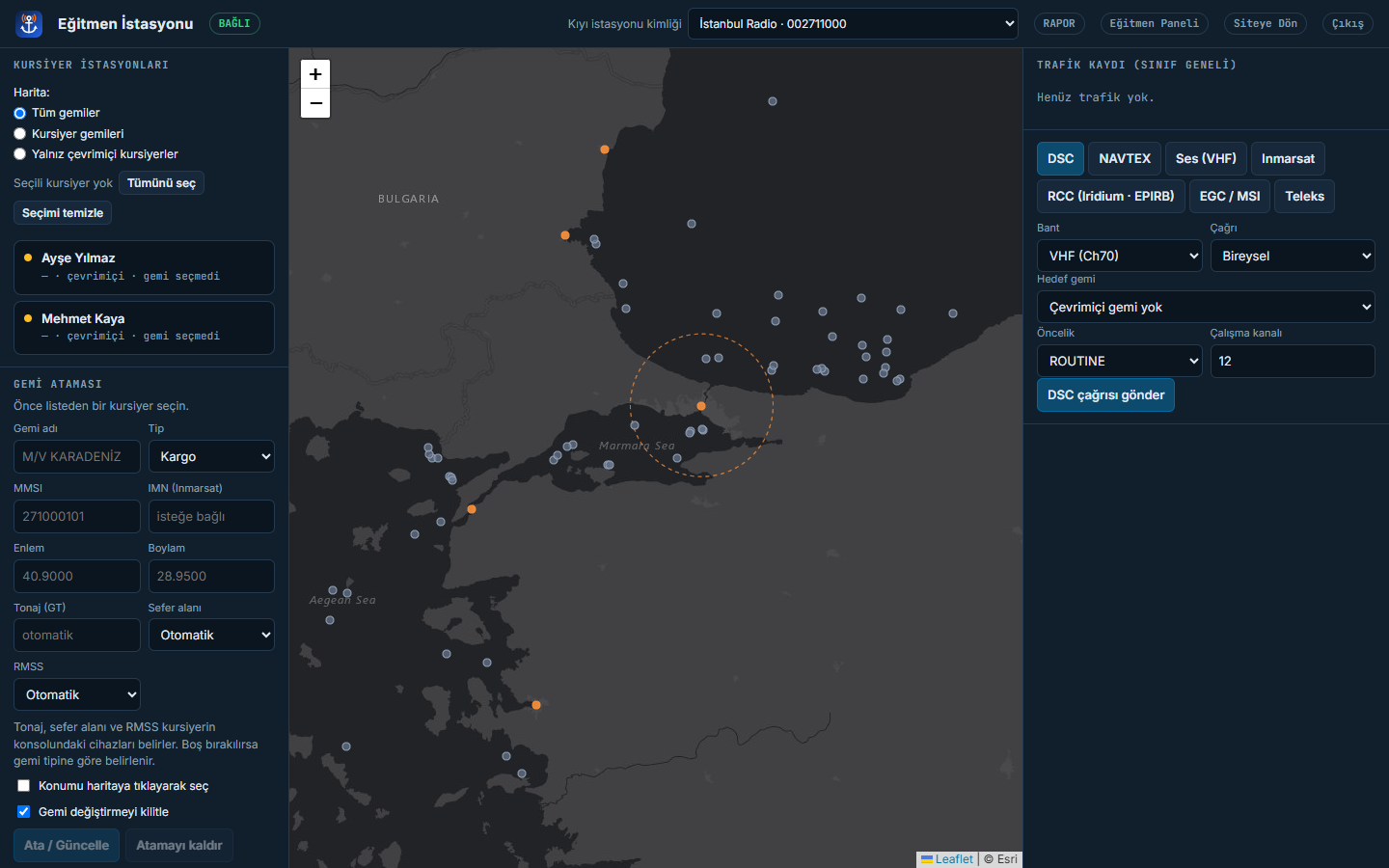
Task: Open the Kıyı istasyonu kimliği dropdown
Action: 853,24
